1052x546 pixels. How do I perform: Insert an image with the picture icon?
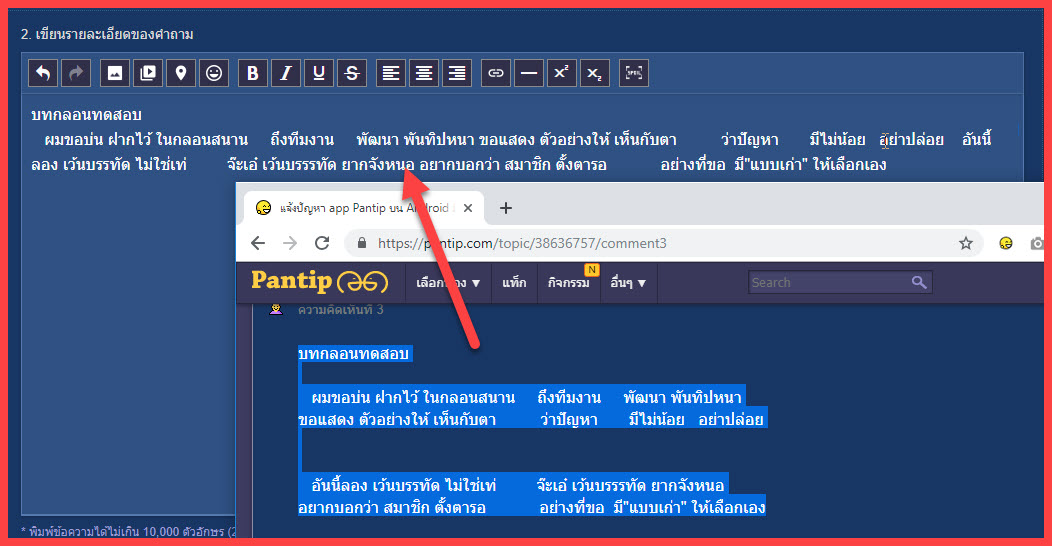[115, 73]
